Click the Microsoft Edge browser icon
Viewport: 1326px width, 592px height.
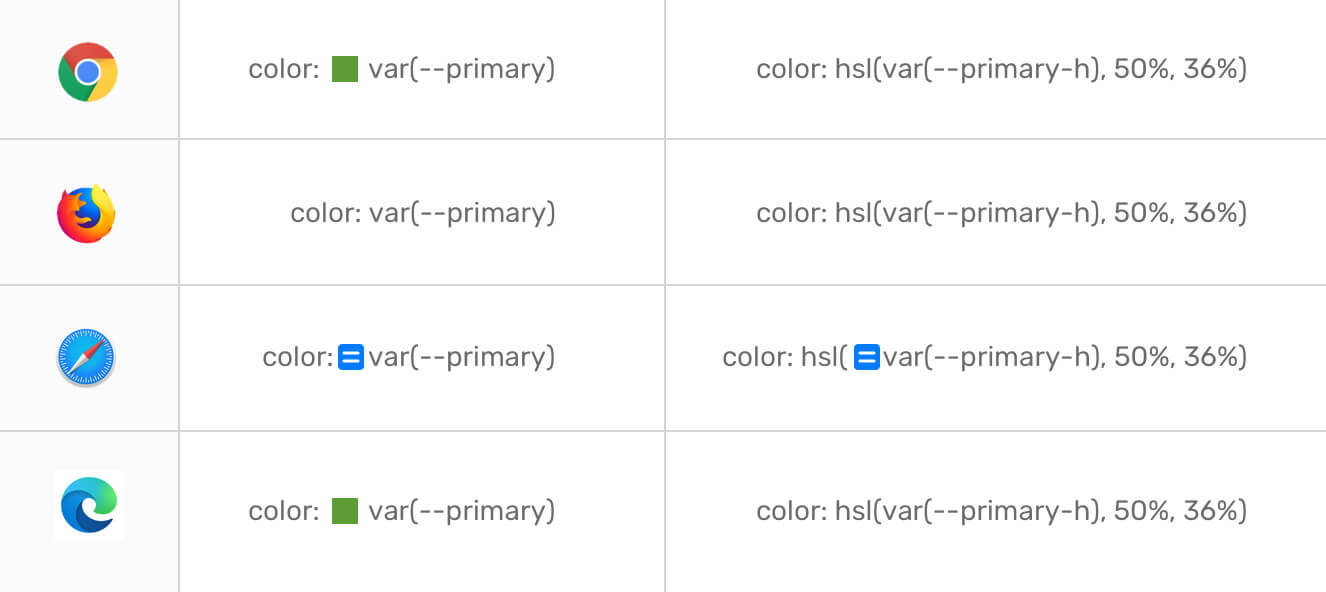tap(88, 505)
